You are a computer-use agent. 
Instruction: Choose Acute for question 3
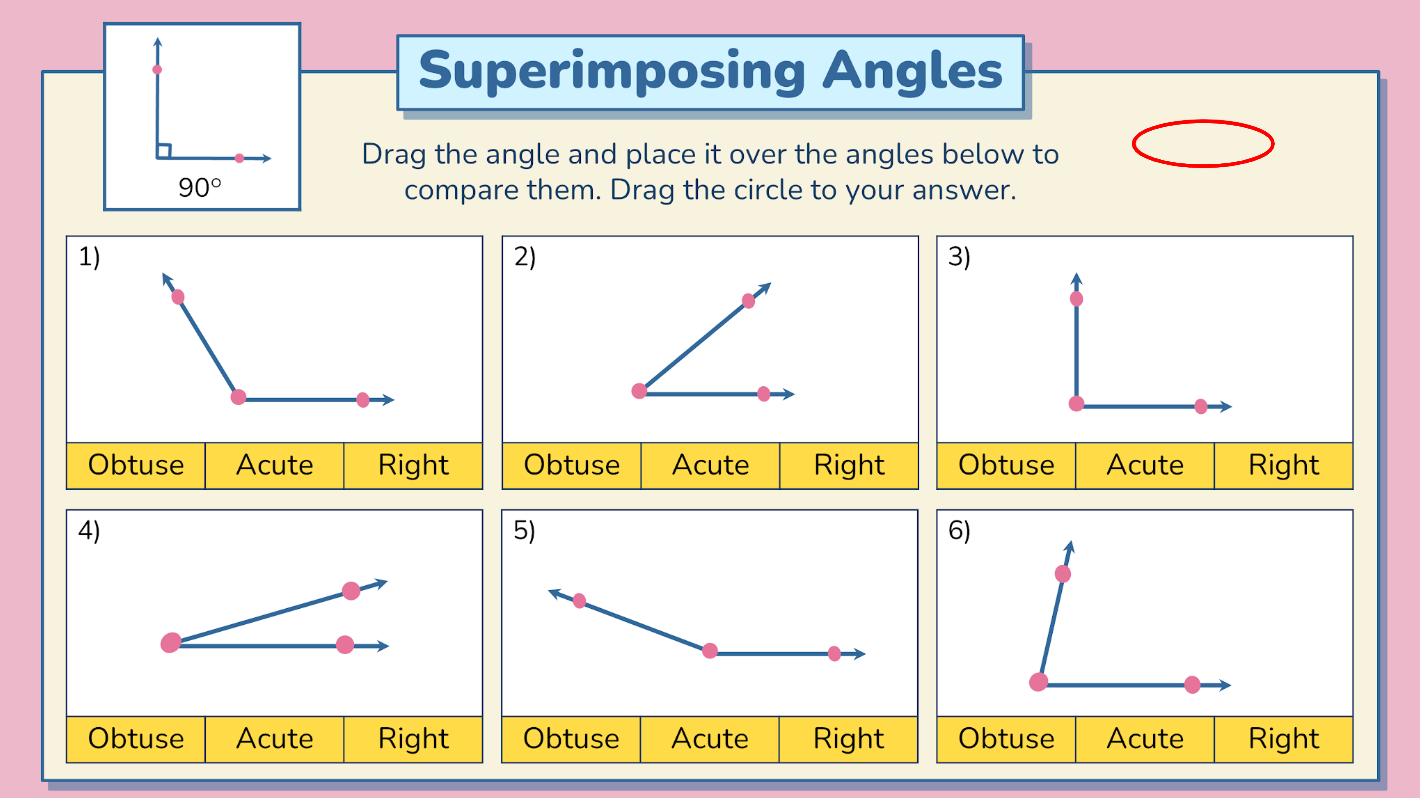click(x=1145, y=465)
